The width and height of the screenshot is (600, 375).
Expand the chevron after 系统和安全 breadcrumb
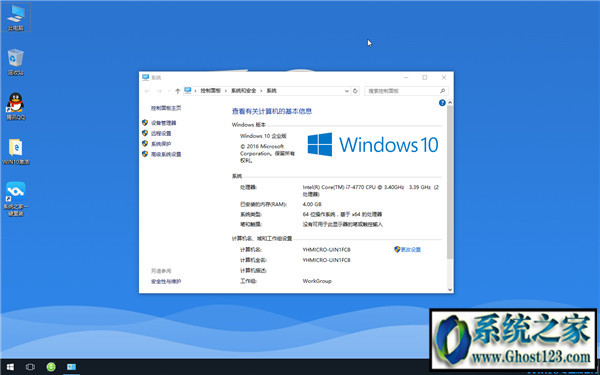pyautogui.click(x=261, y=91)
